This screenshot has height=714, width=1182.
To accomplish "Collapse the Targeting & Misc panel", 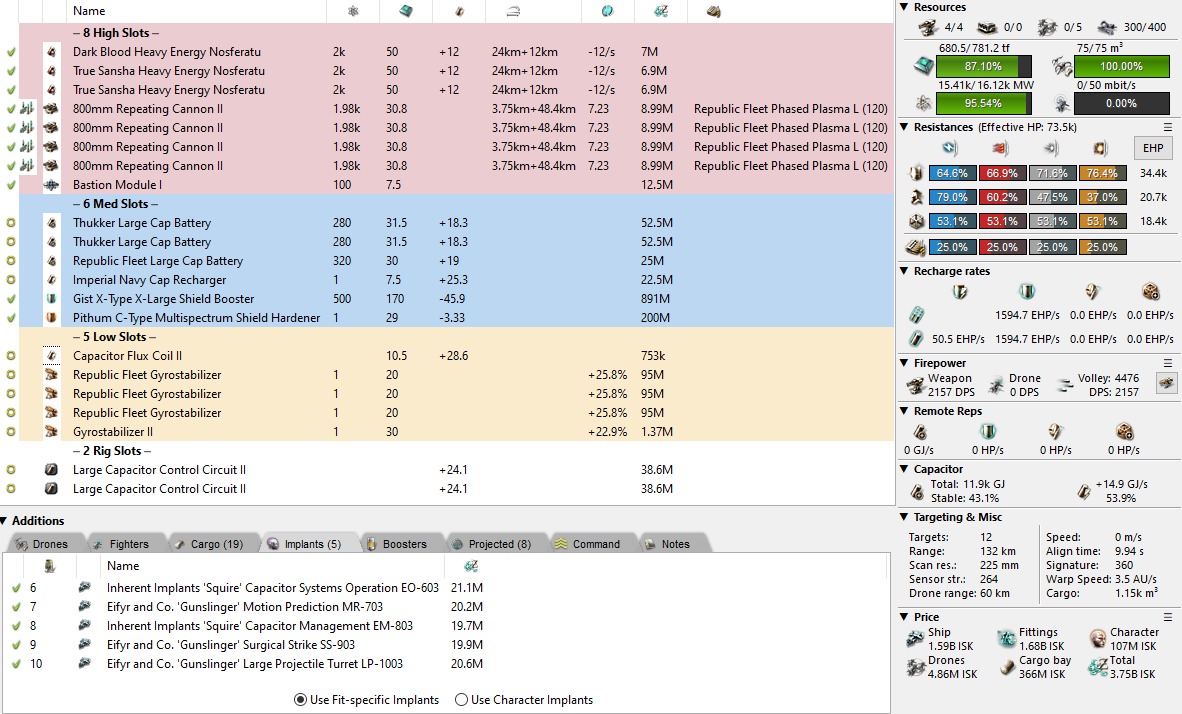I will (905, 517).
